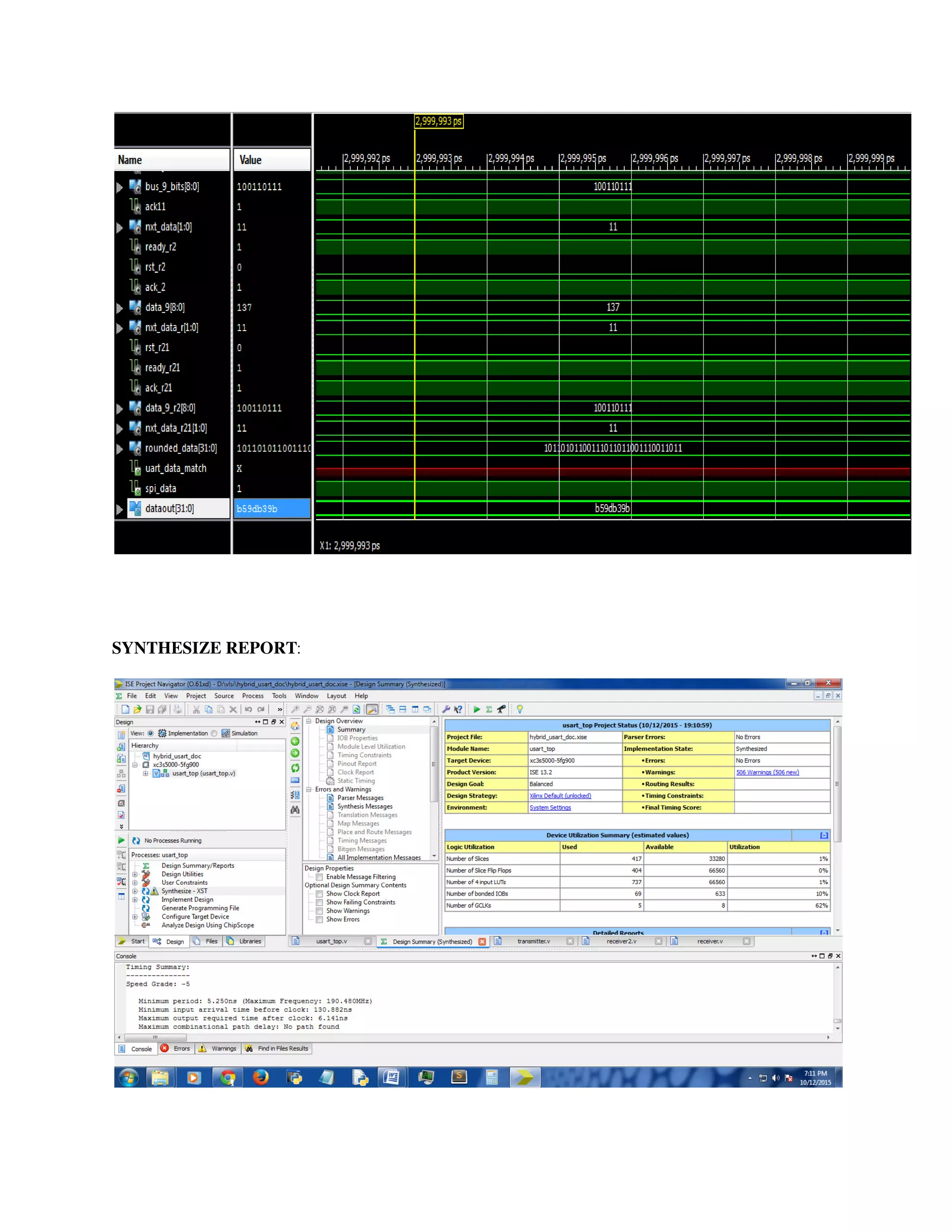
Task: Open the Tools menu
Action: 279,696
